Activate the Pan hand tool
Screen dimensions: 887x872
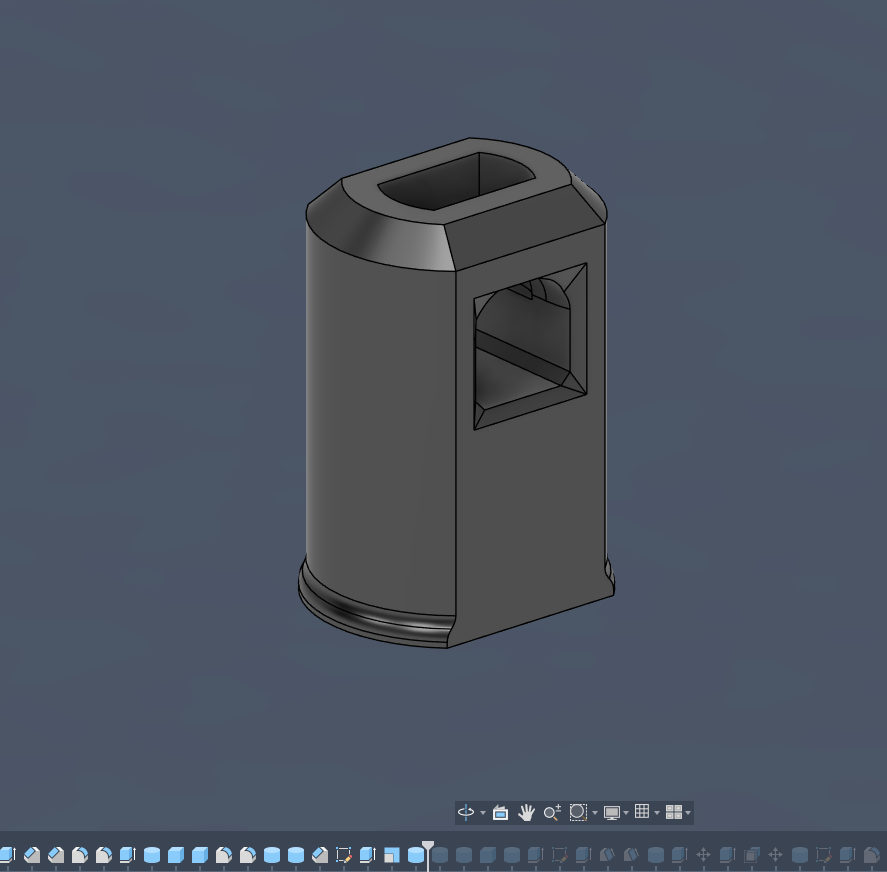click(526, 813)
